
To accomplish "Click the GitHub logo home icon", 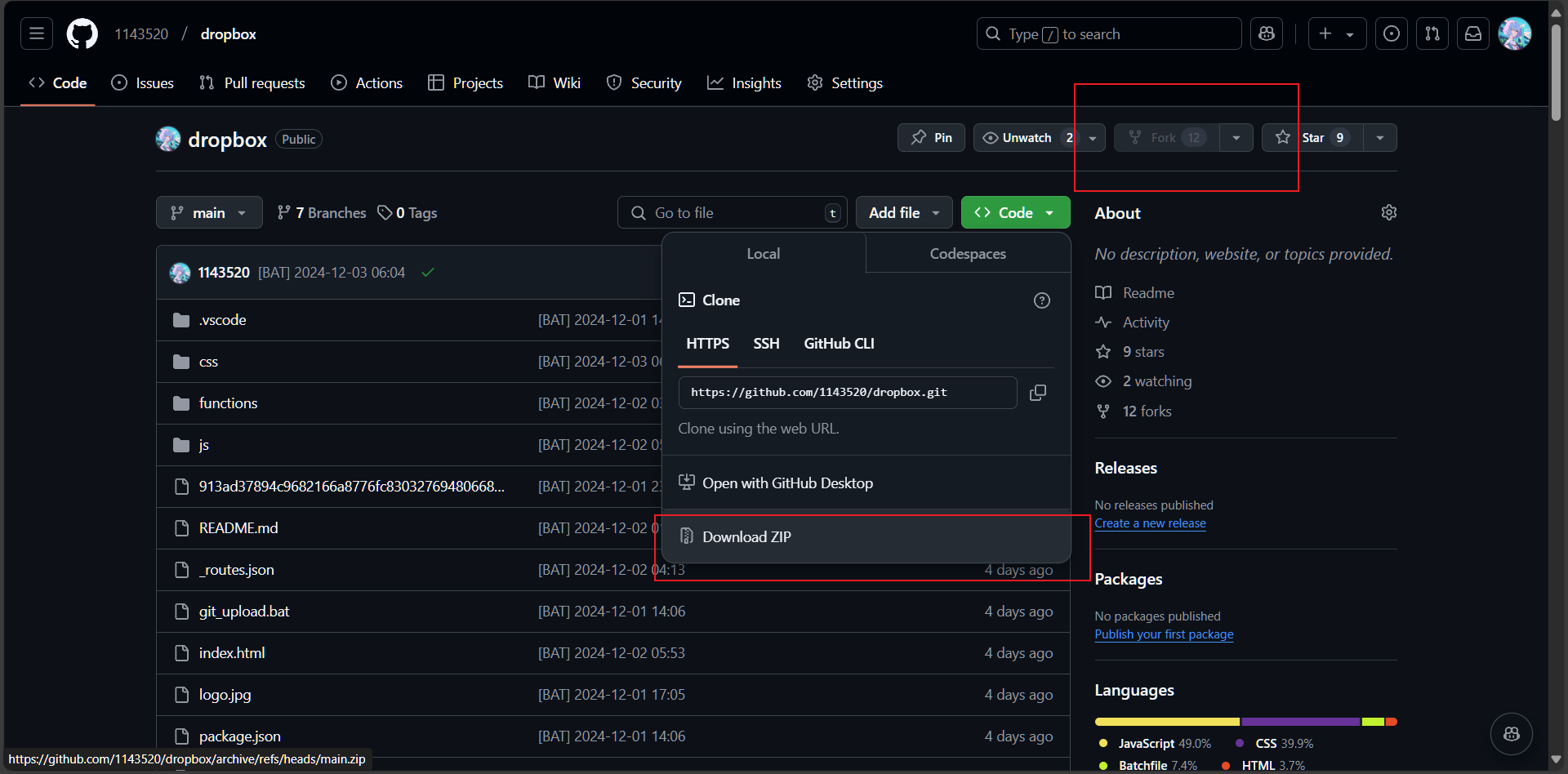I will pos(82,33).
